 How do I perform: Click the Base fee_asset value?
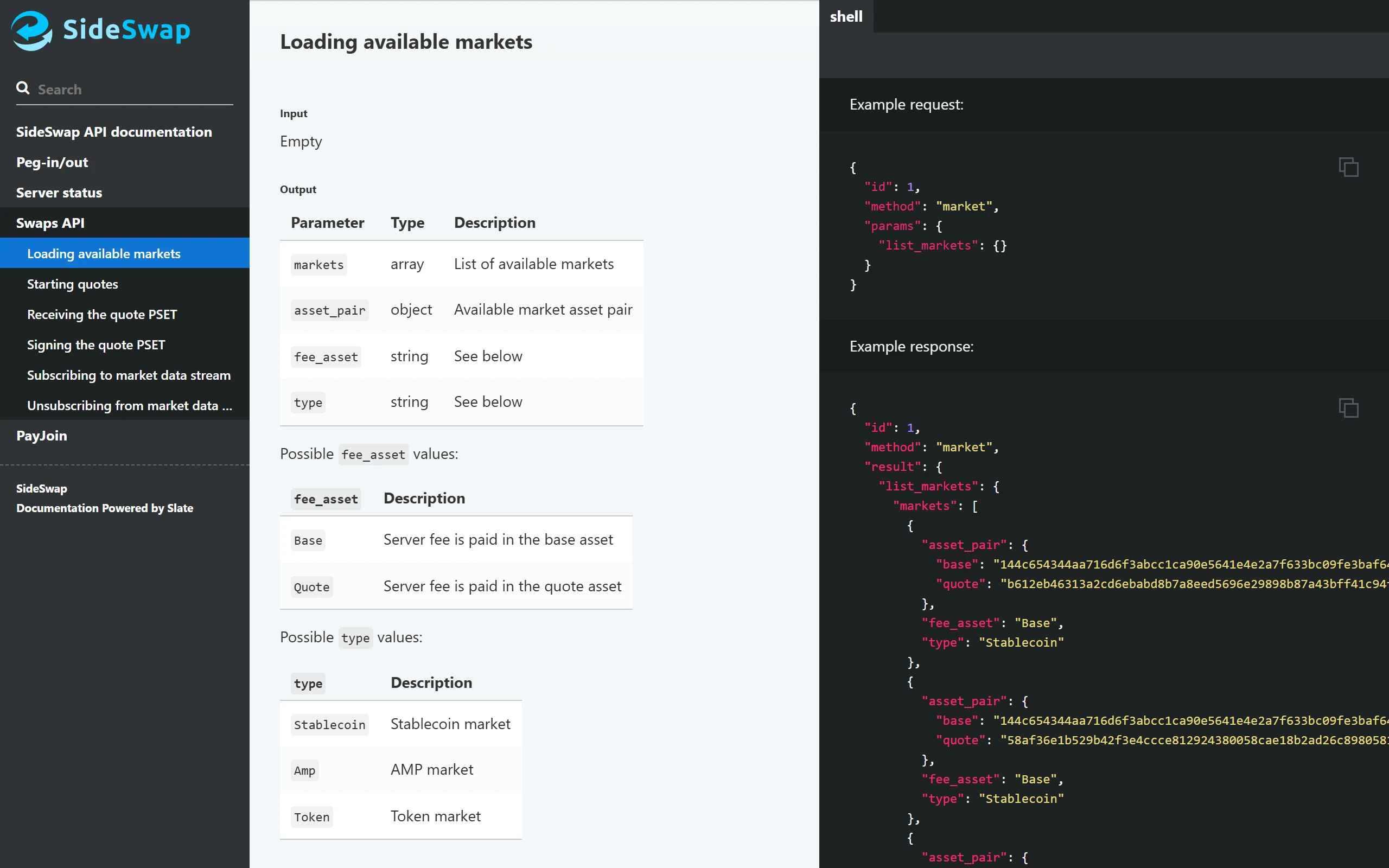pyautogui.click(x=308, y=540)
